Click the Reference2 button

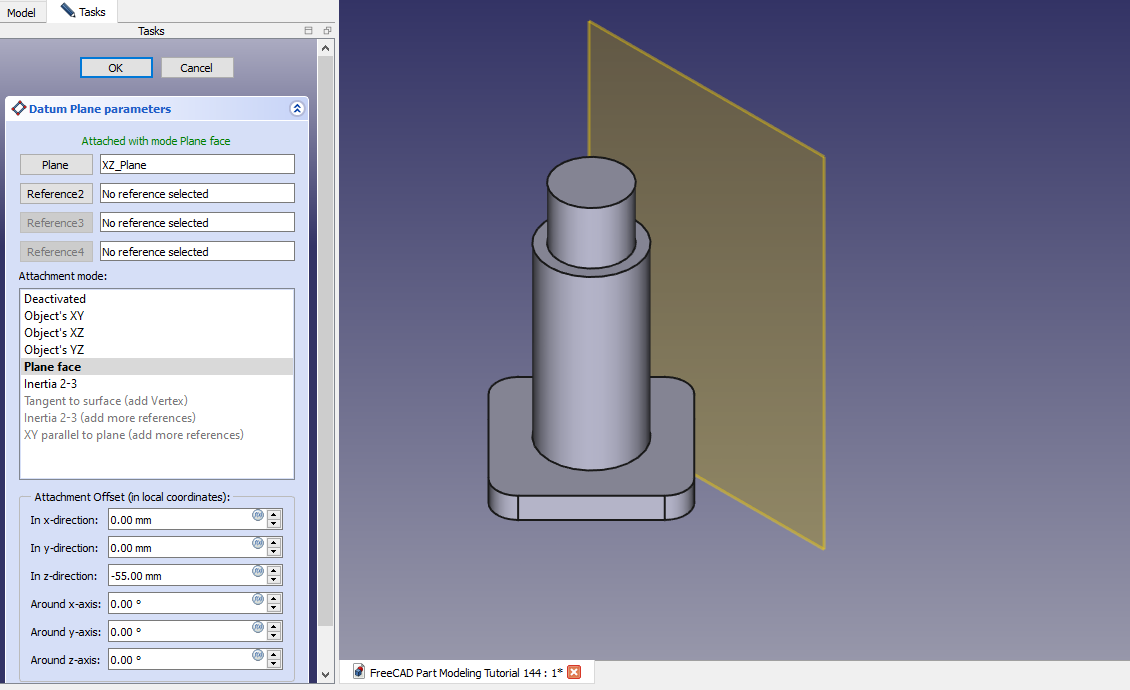coord(56,194)
